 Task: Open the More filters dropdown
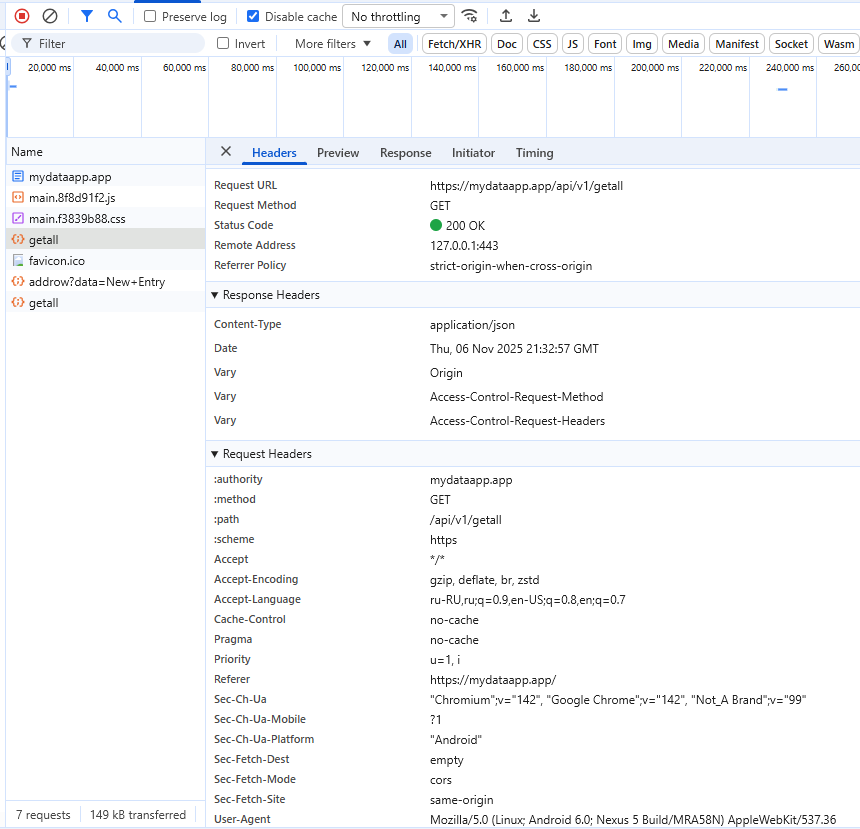332,44
